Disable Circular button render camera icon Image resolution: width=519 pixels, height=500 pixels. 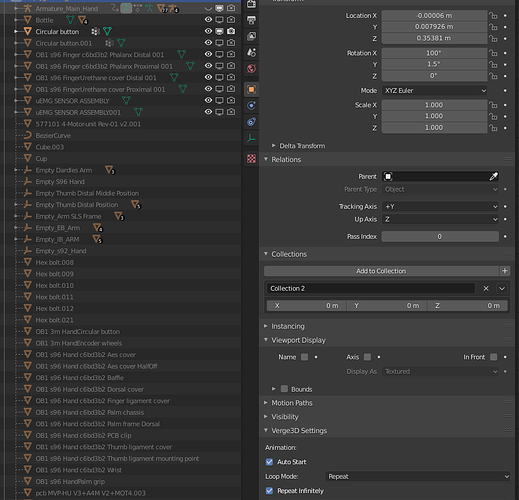(x=231, y=31)
